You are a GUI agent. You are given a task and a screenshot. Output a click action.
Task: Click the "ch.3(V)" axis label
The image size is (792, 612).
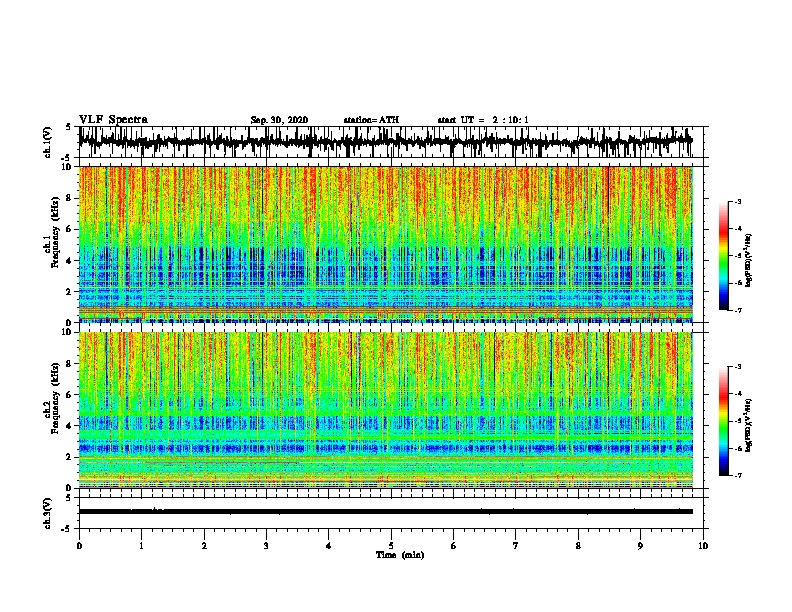click(x=48, y=513)
